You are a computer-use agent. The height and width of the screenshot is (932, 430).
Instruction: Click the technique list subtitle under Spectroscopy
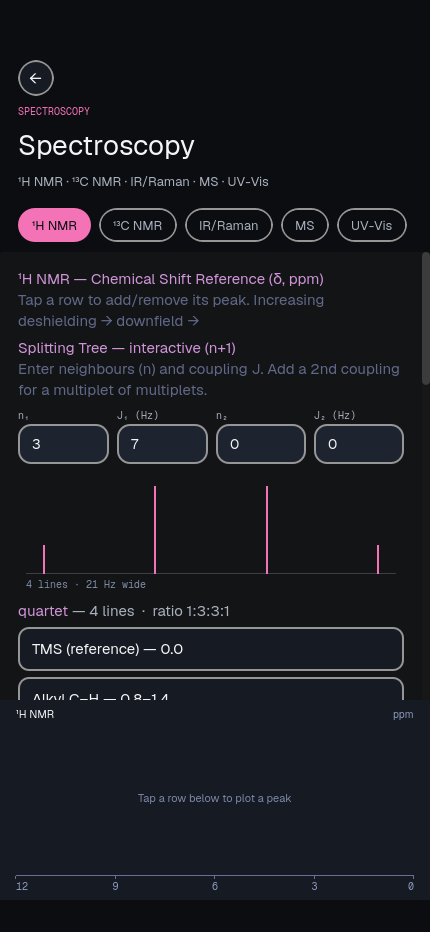pos(143,182)
